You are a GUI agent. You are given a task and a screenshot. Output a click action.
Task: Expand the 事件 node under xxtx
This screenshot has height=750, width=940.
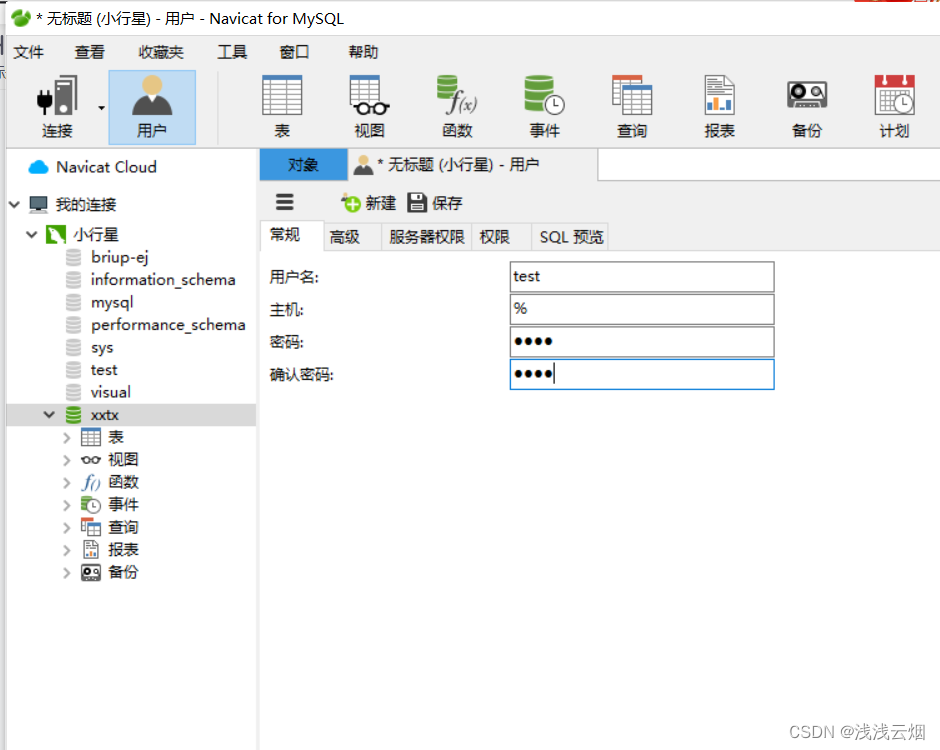(67, 505)
